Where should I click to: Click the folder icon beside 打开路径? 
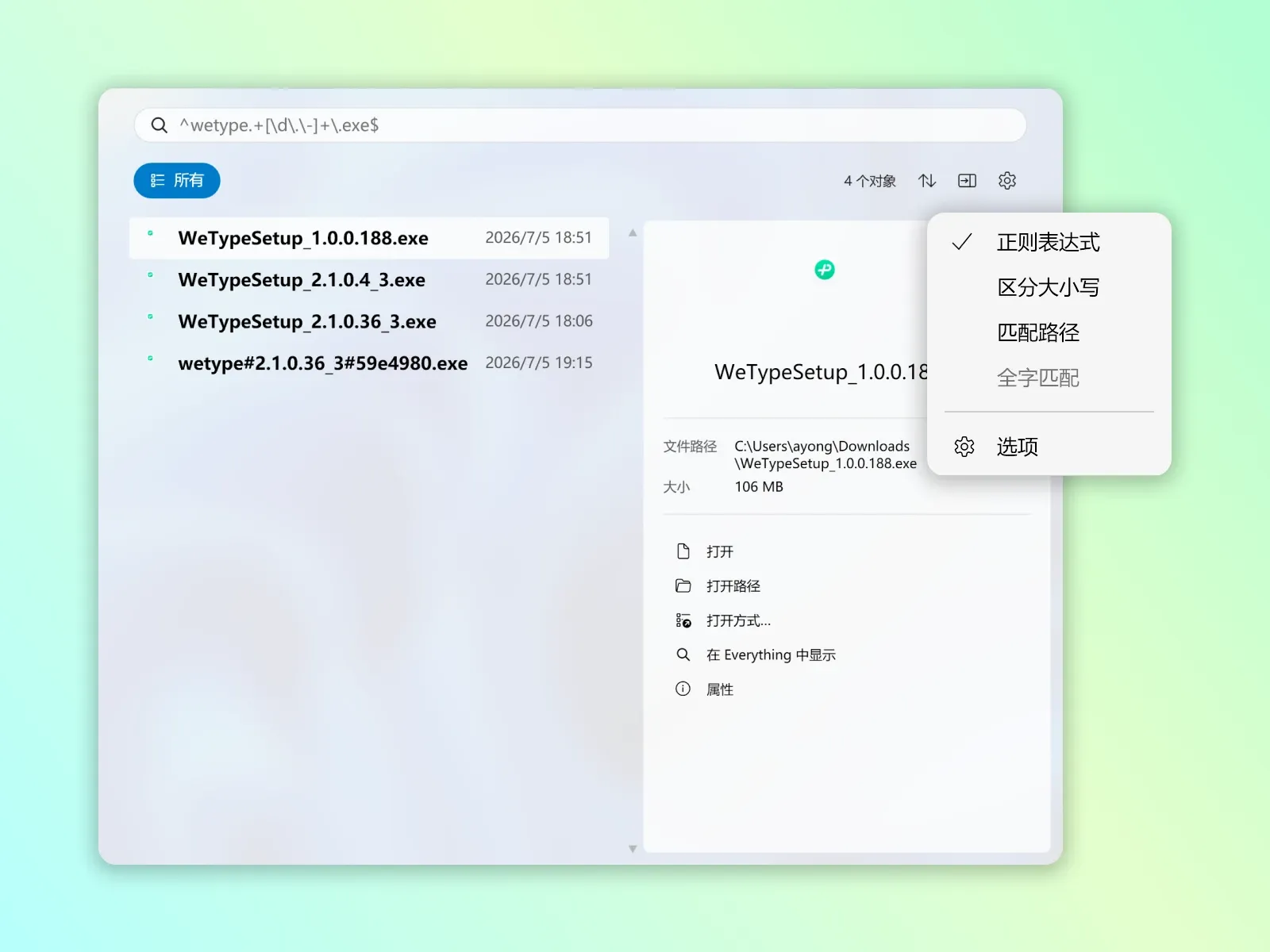[683, 585]
